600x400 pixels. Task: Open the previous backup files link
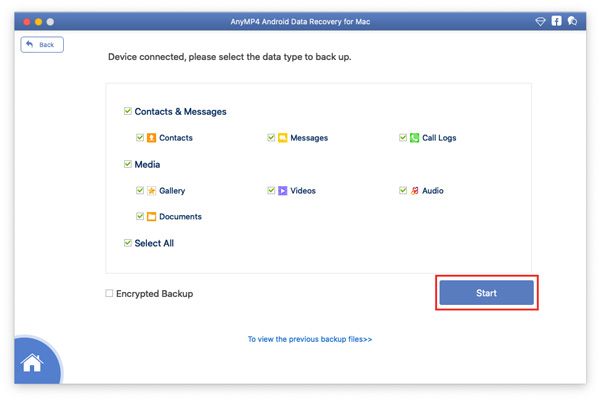pos(310,339)
